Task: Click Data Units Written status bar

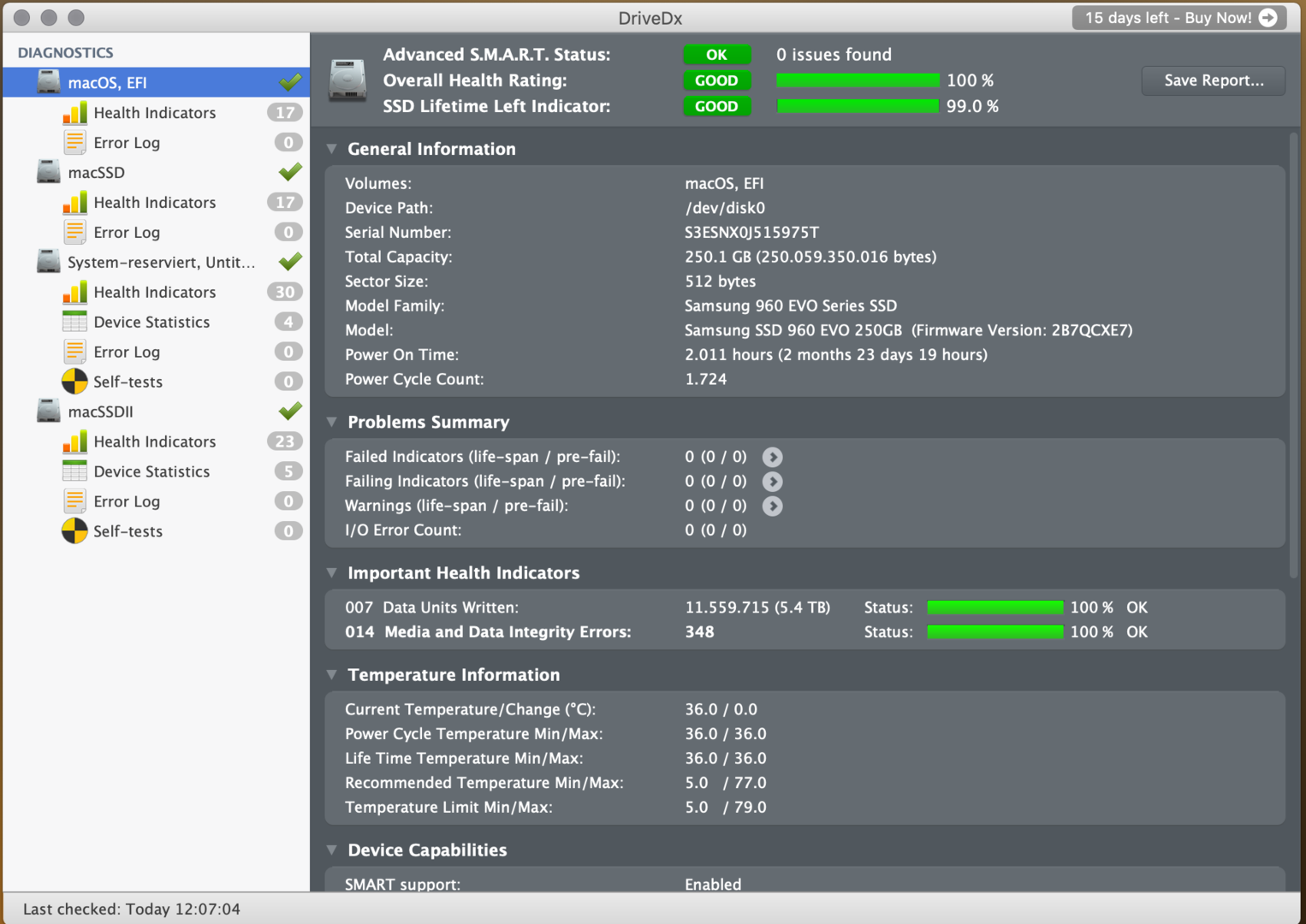Action: click(995, 607)
